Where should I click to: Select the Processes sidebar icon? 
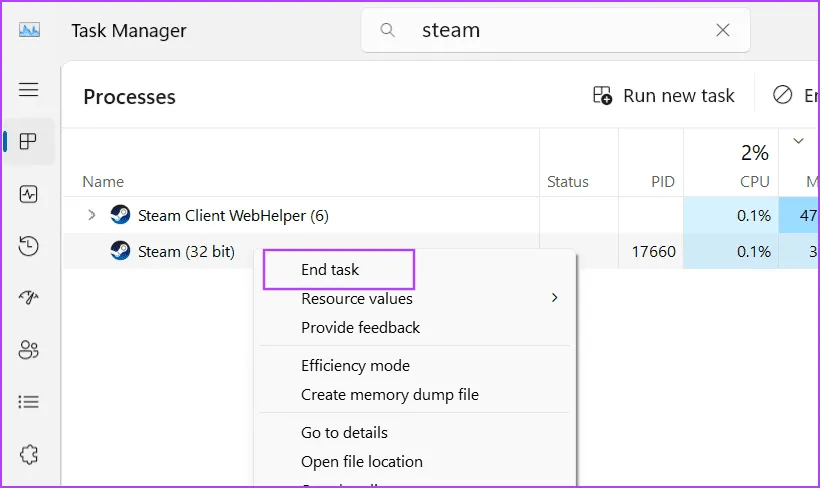coord(29,141)
